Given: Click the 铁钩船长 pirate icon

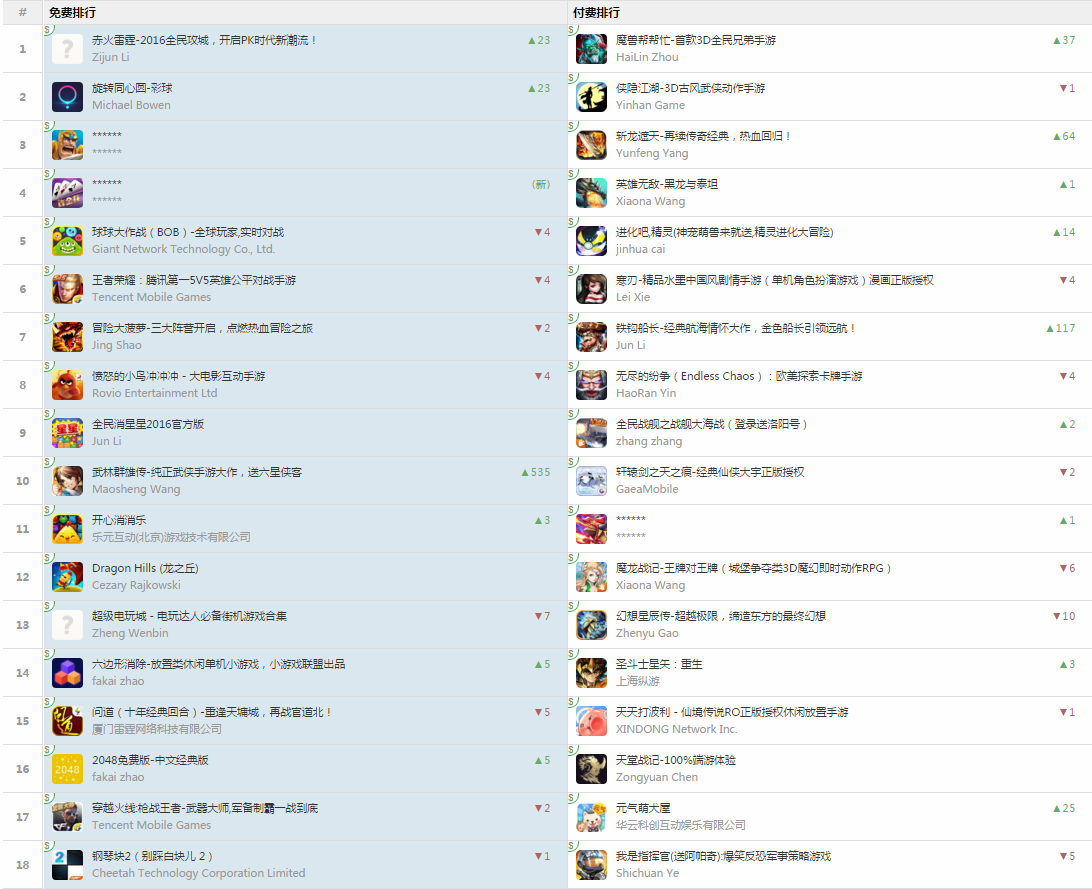Looking at the screenshot, I should (x=591, y=337).
